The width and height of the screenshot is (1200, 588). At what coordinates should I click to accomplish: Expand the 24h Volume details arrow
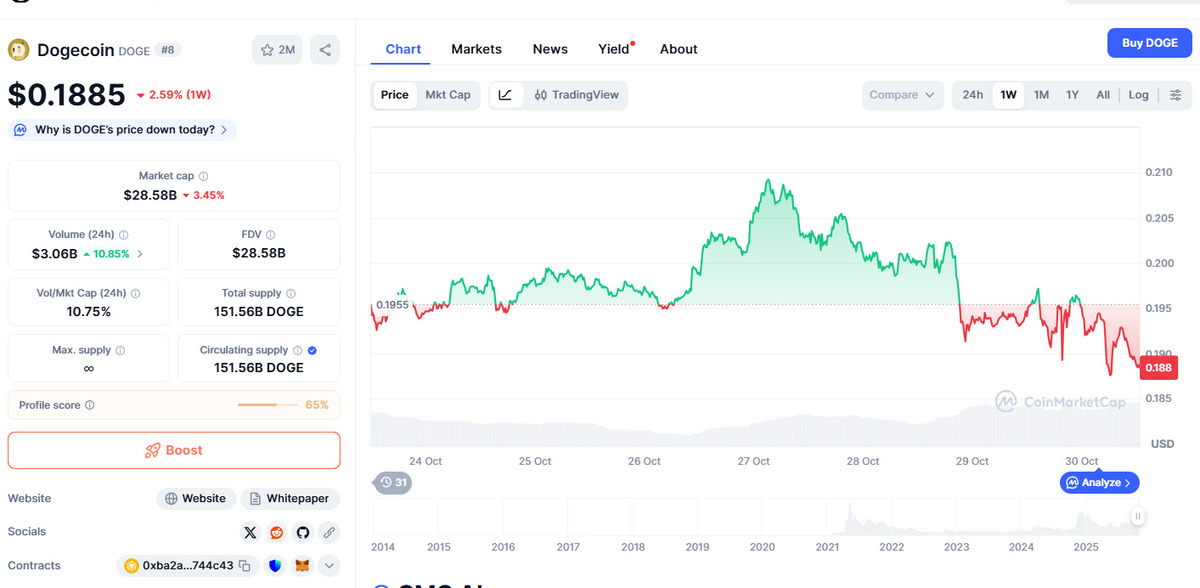tap(139, 254)
